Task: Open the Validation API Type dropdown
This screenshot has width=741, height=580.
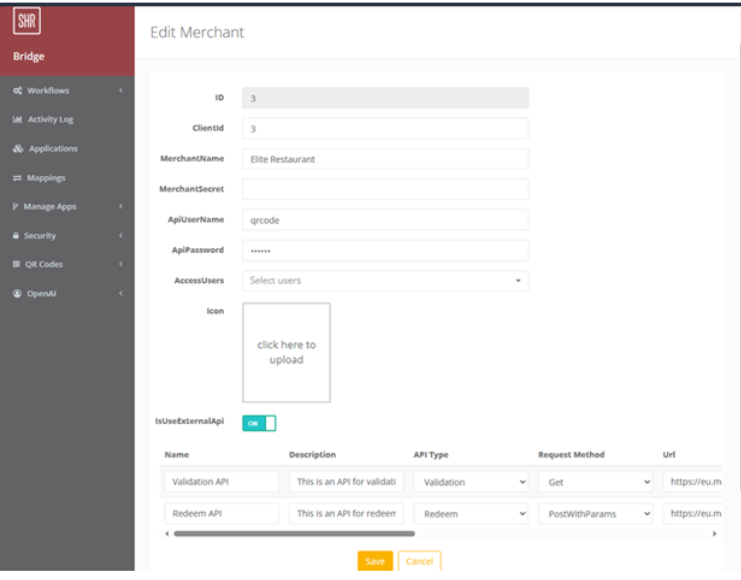Action: coord(471,482)
